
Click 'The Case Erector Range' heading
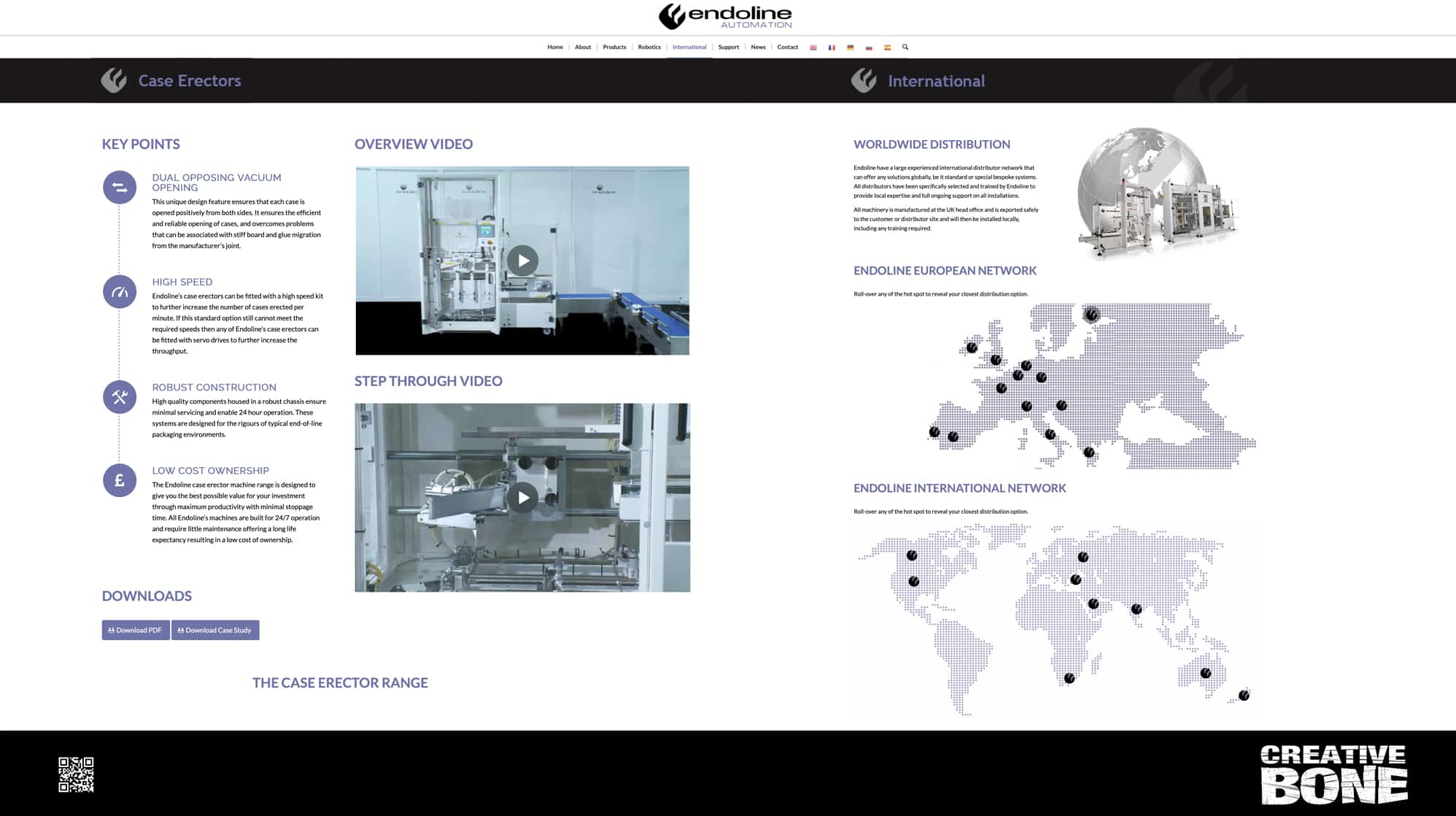coord(340,682)
